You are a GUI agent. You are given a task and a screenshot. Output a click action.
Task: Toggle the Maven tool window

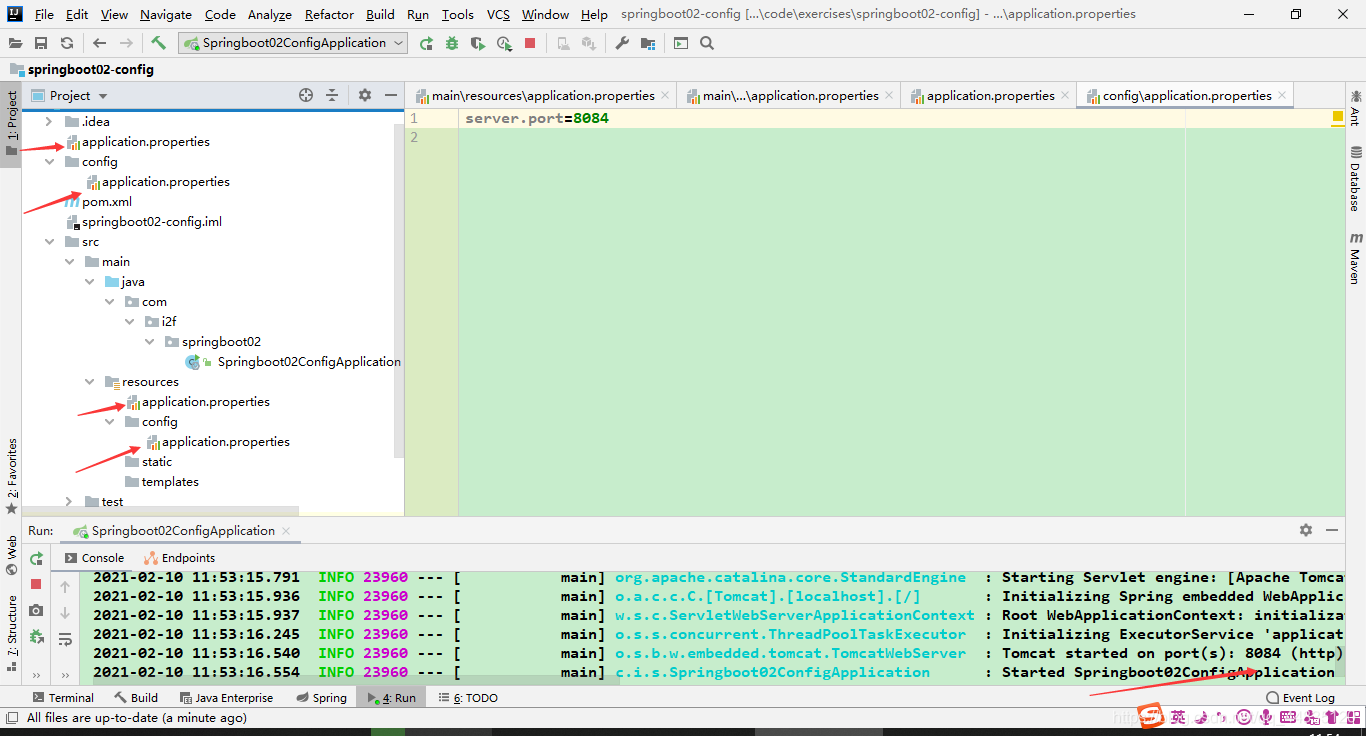(x=1356, y=258)
